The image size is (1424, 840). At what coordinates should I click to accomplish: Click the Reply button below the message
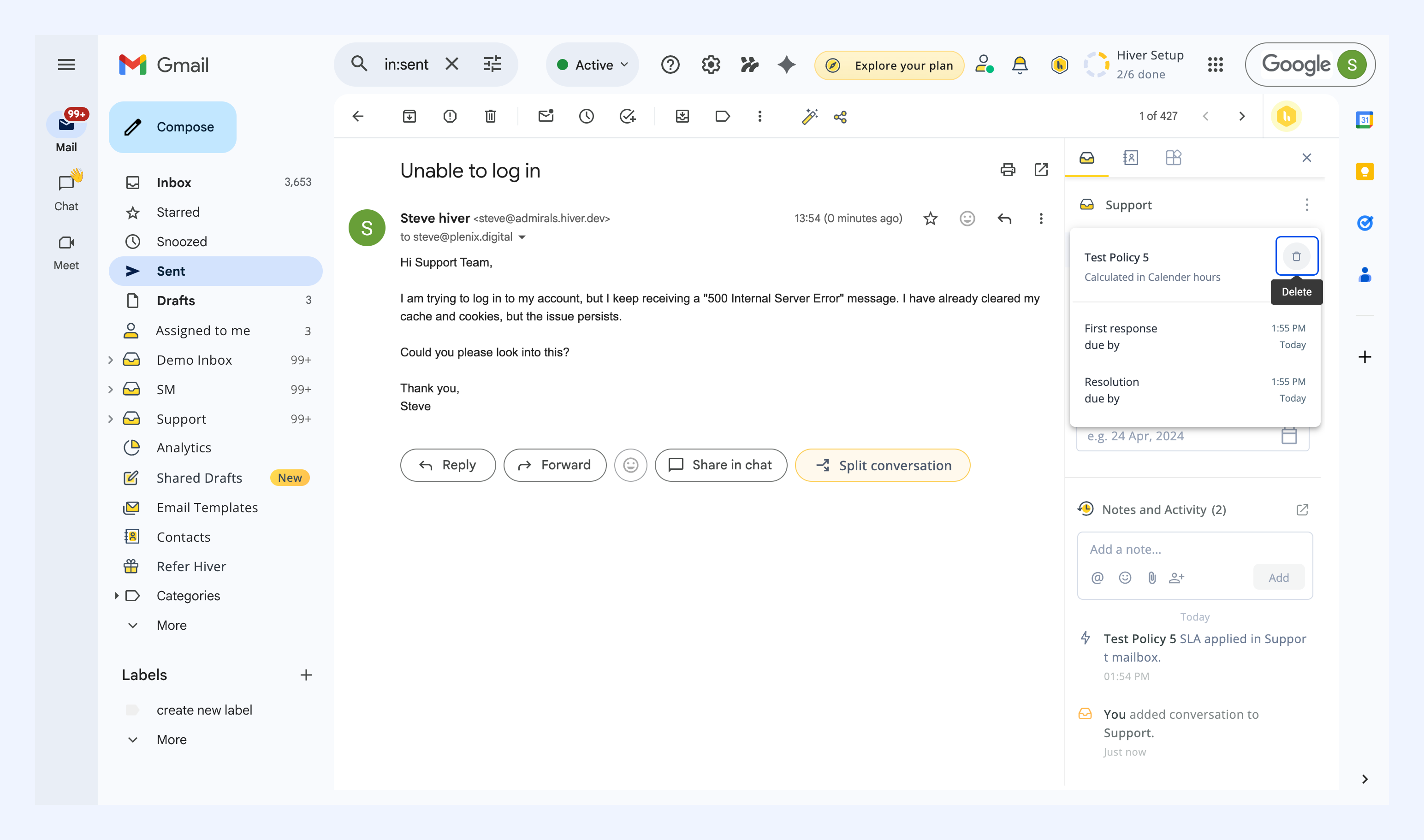(448, 465)
